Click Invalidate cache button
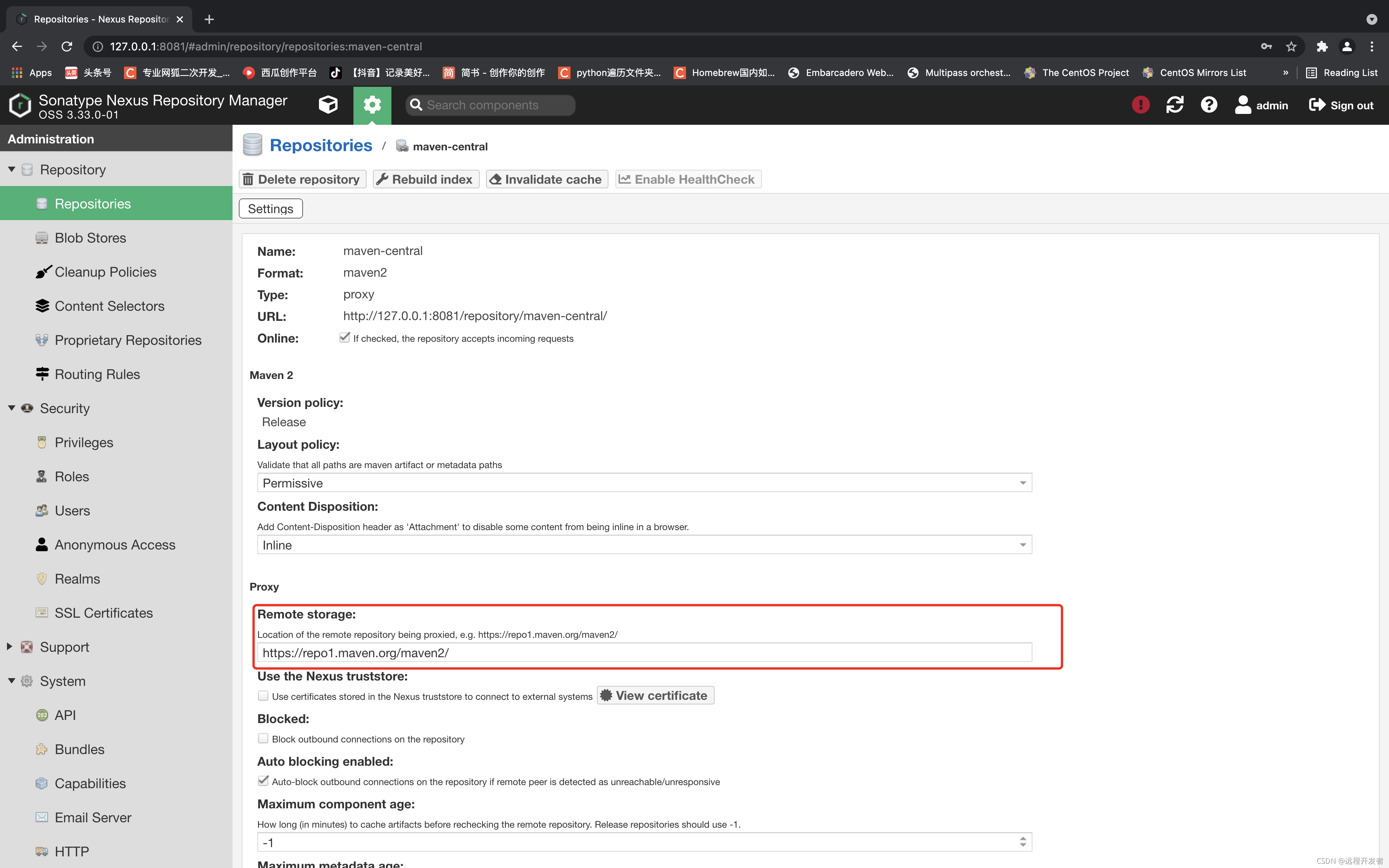This screenshot has width=1389, height=868. click(547, 179)
